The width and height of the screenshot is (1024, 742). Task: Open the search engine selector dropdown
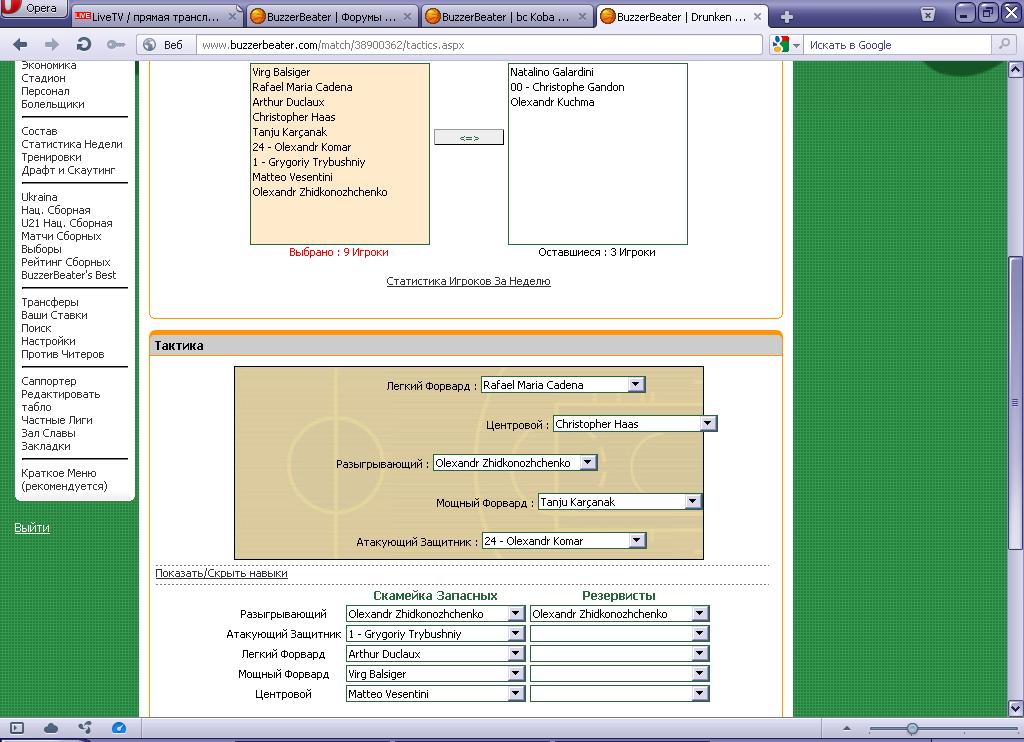(786, 44)
